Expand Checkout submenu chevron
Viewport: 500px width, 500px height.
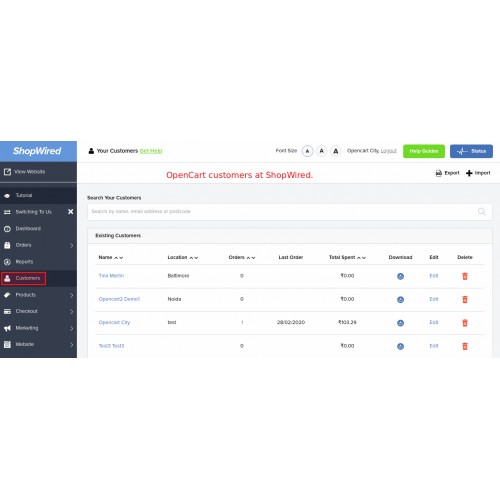(71, 312)
